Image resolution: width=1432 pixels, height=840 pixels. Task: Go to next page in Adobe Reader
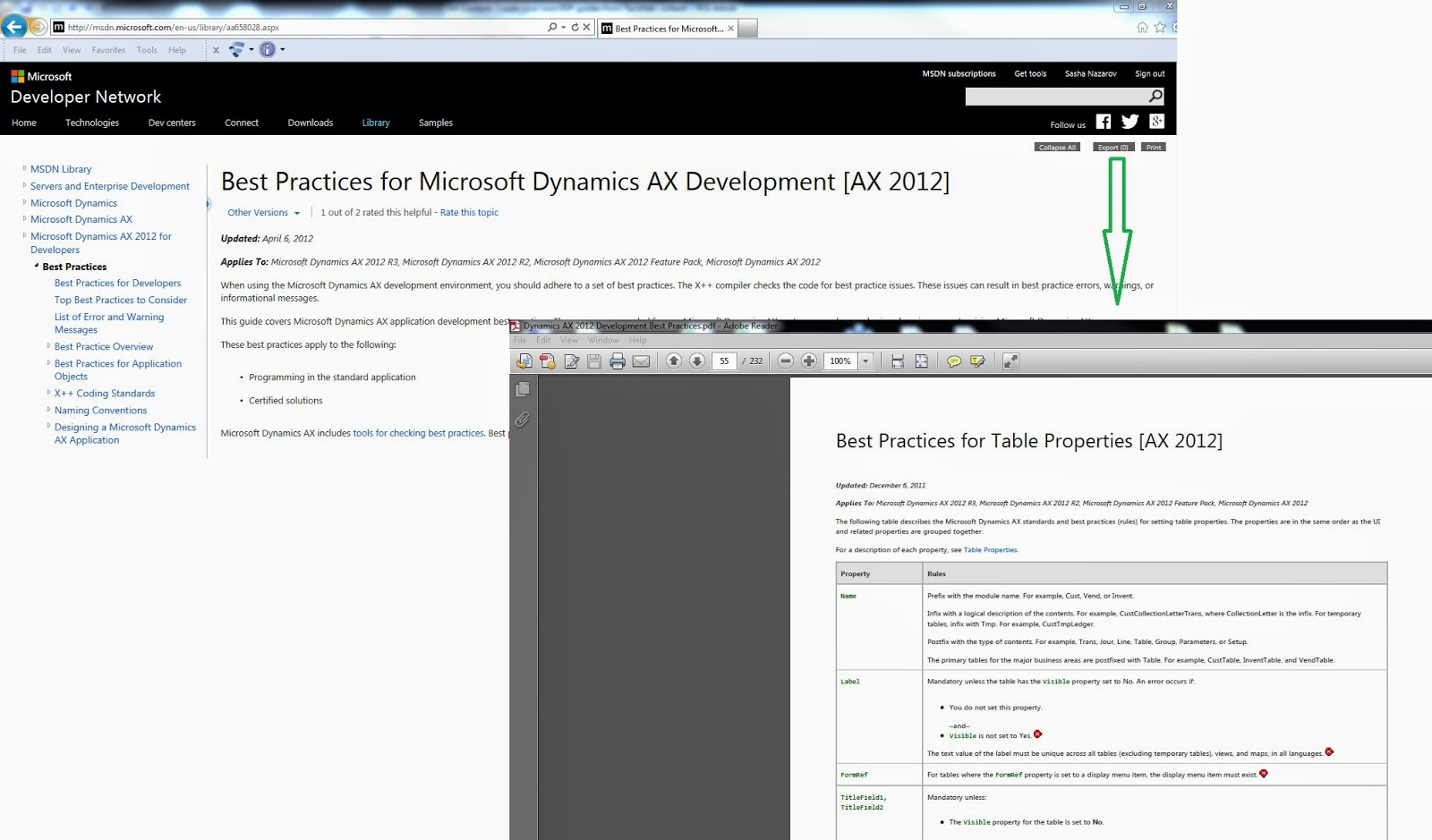(x=697, y=361)
